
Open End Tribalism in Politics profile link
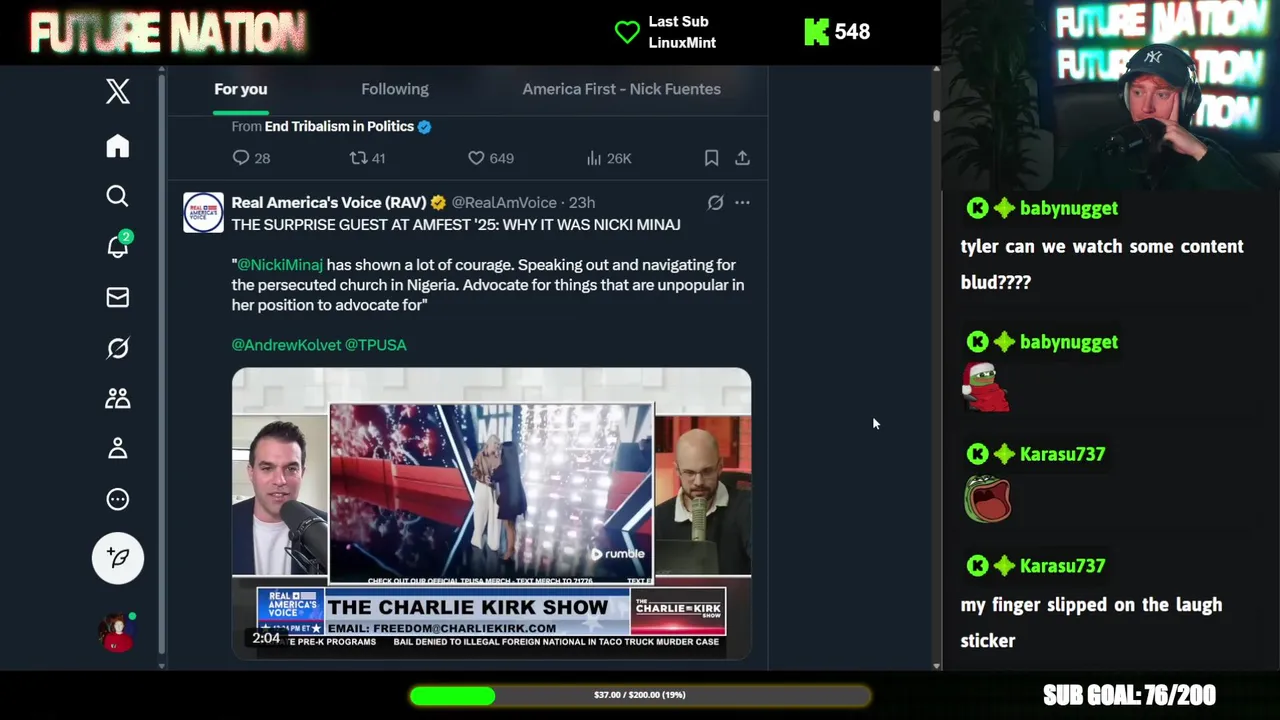pos(339,126)
